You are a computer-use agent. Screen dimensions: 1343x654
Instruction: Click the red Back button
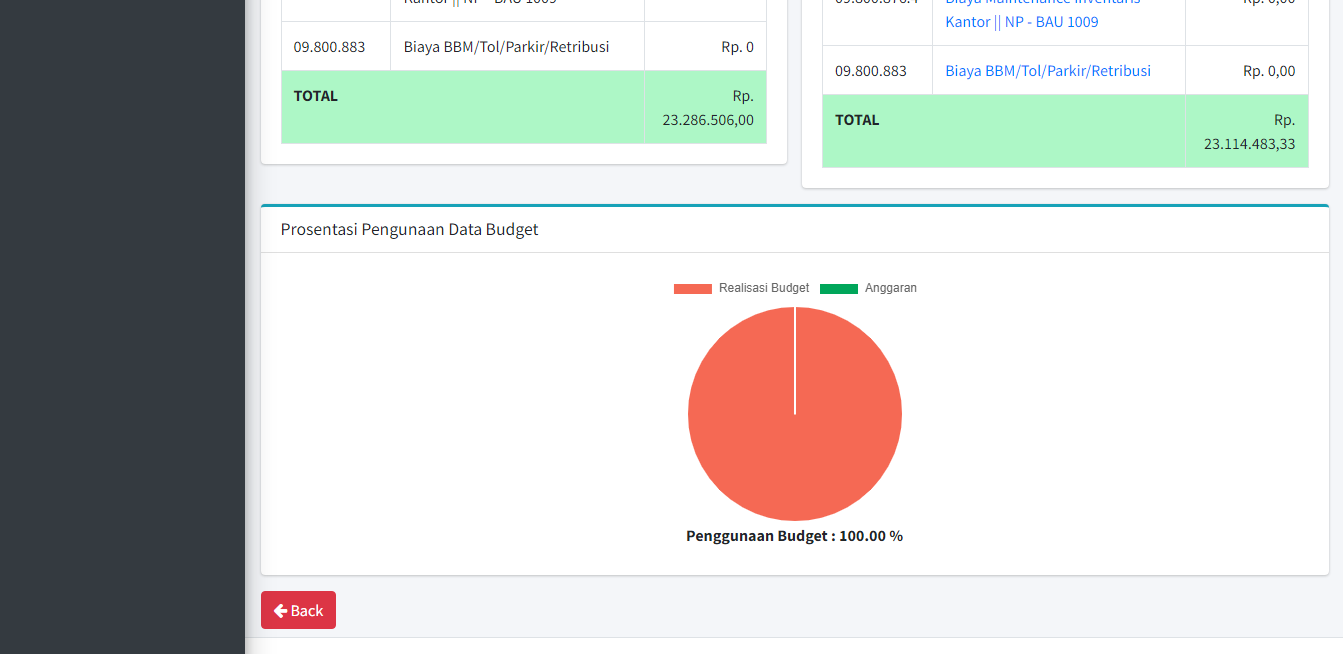click(x=298, y=610)
